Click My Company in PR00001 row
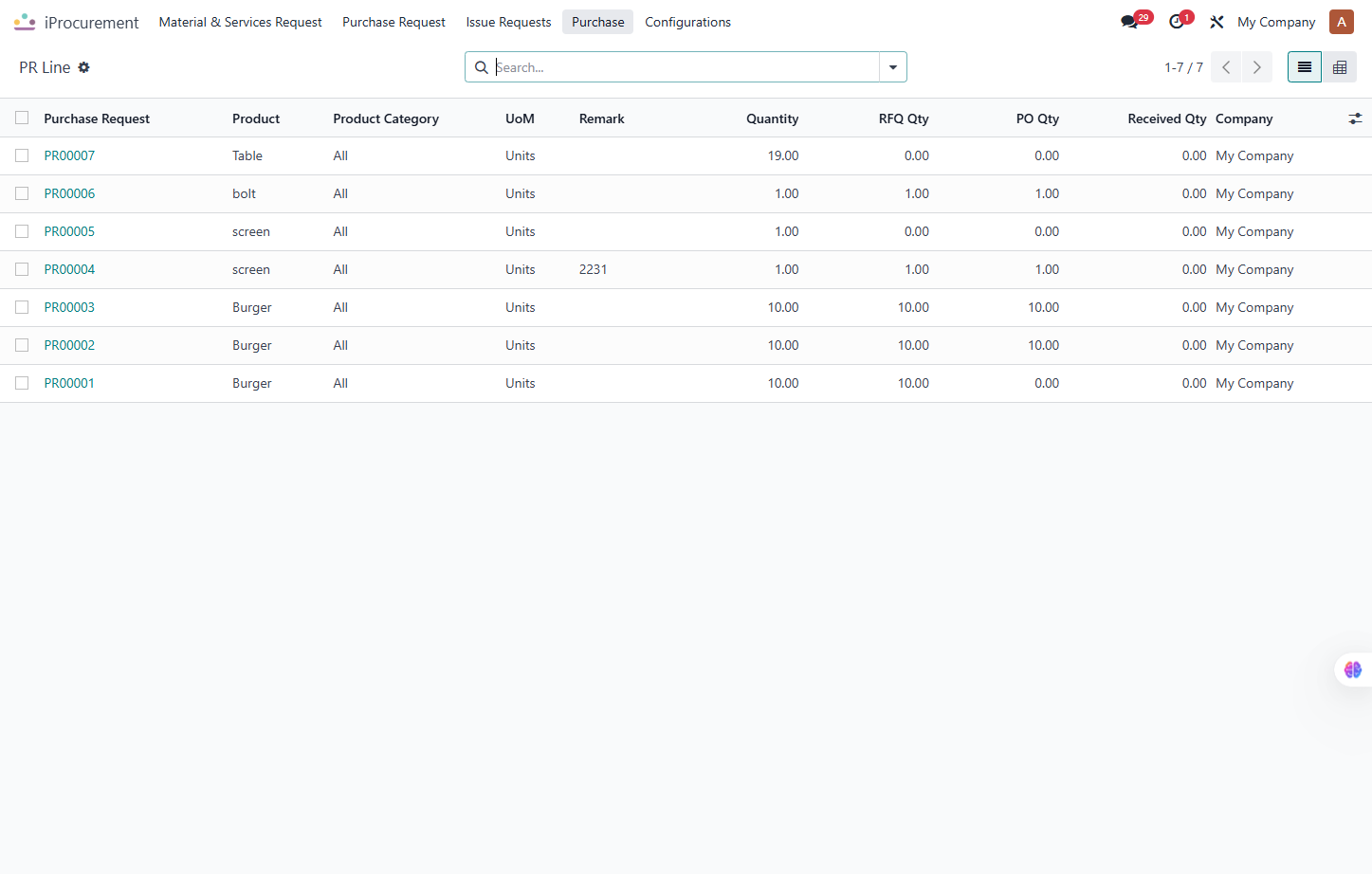This screenshot has width=1372, height=874. pyautogui.click(x=1254, y=383)
